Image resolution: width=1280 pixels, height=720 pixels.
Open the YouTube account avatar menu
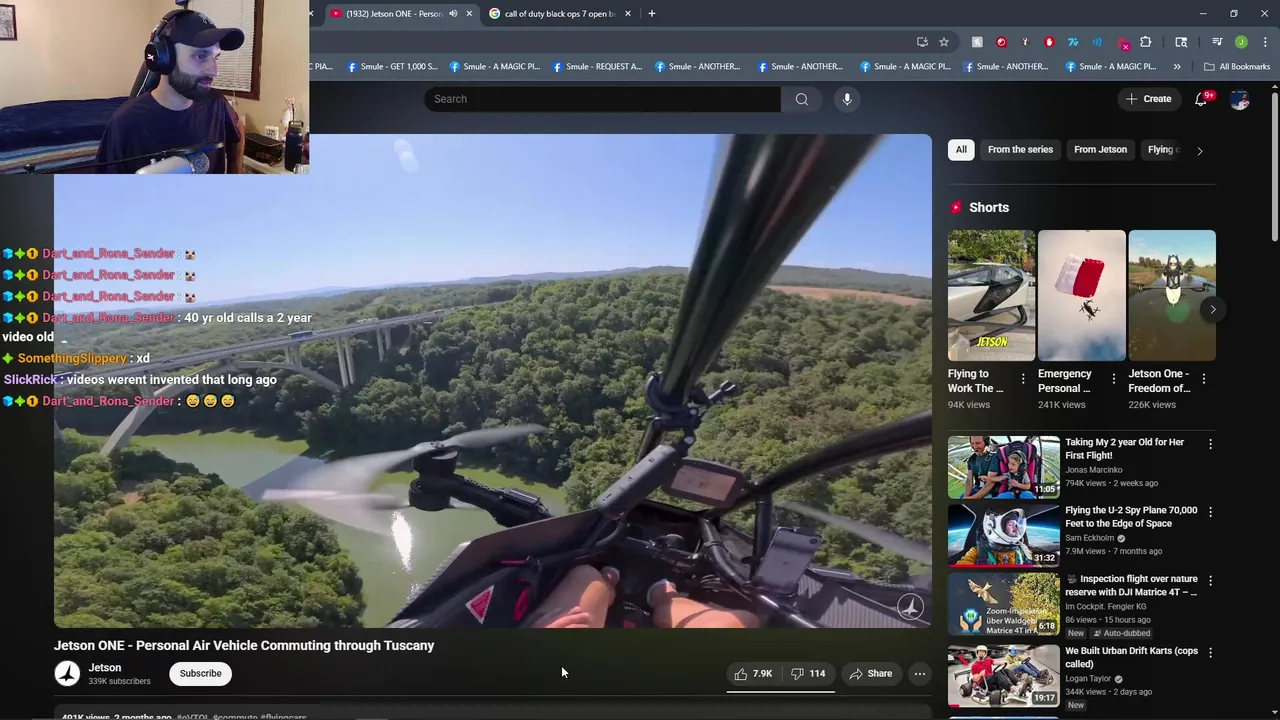(1239, 99)
